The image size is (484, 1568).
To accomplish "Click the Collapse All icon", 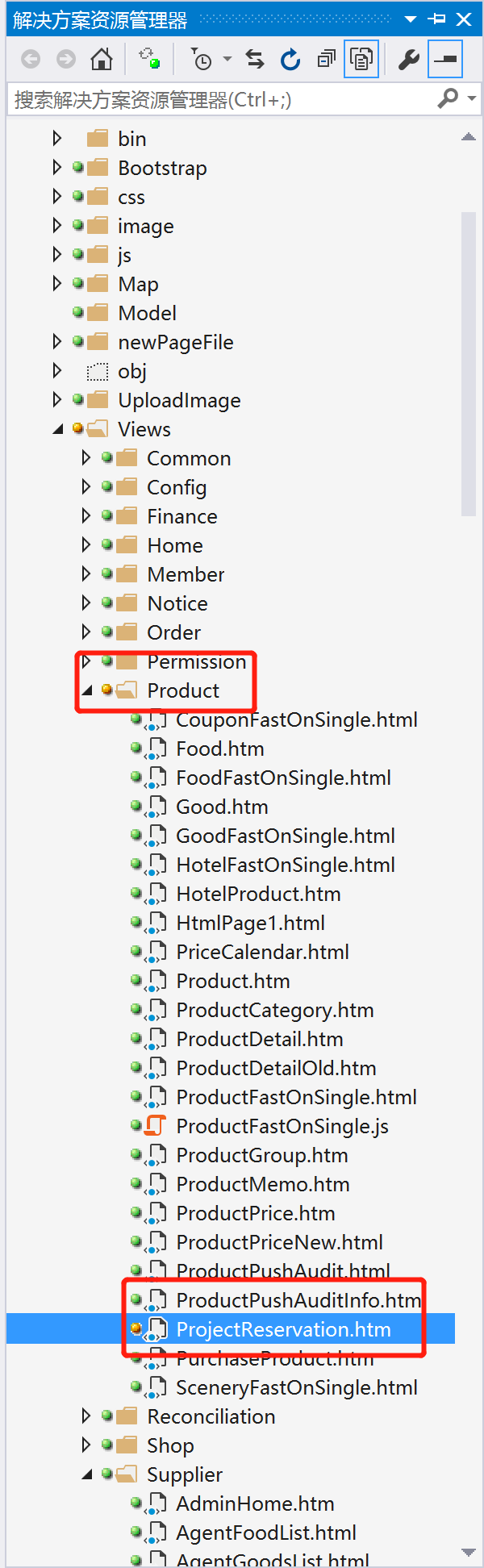I will pyautogui.click(x=326, y=59).
